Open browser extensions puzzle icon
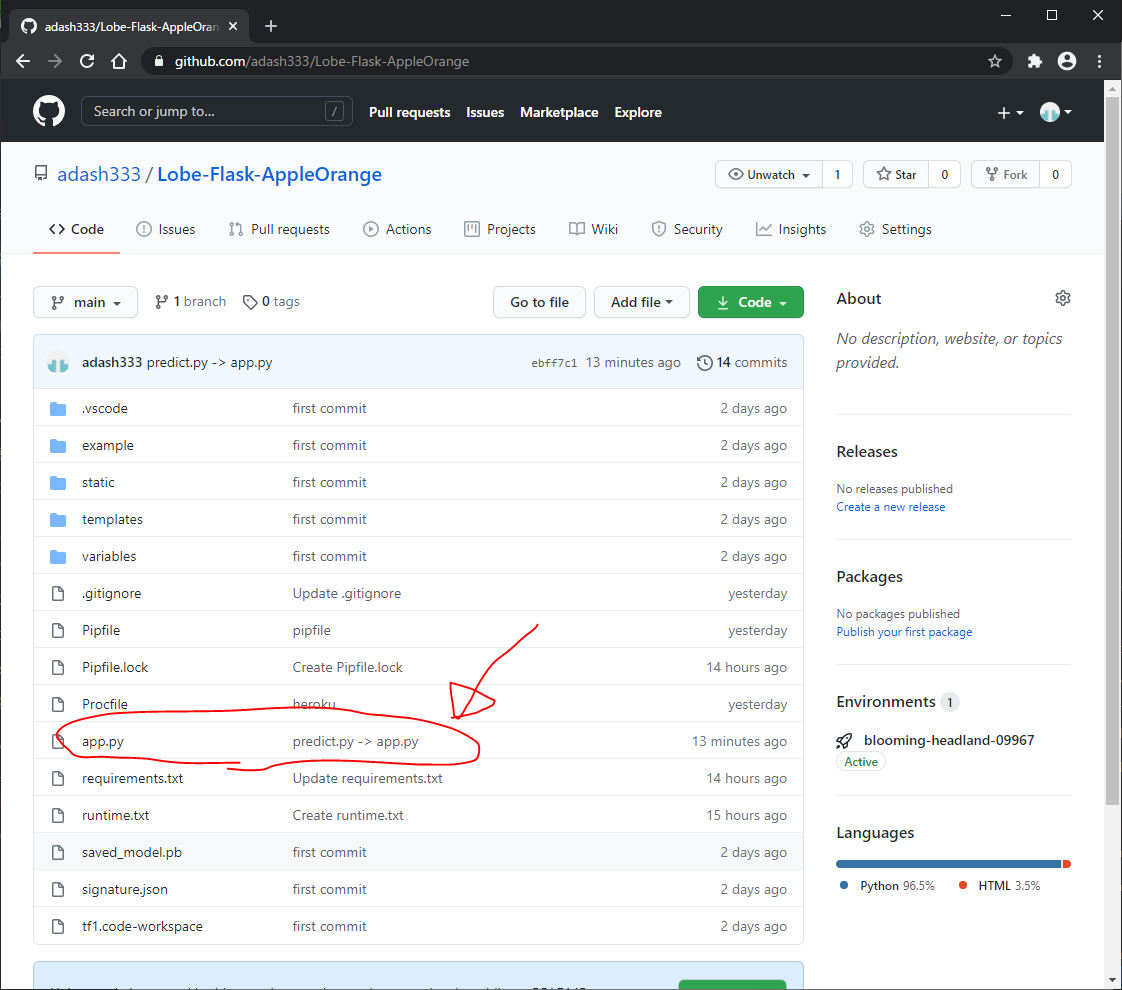 click(1035, 62)
